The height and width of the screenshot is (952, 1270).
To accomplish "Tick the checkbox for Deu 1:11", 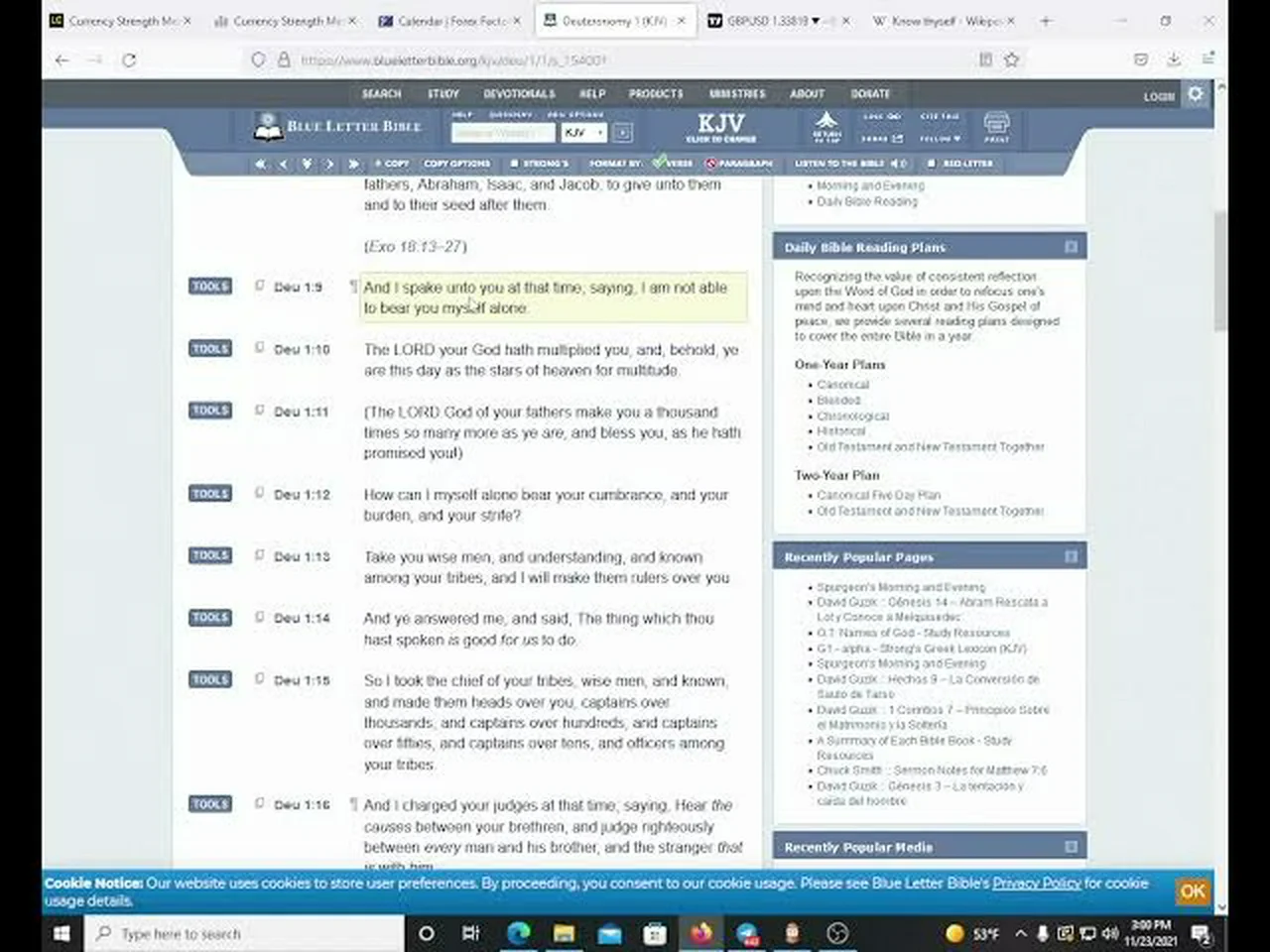I will click(259, 410).
